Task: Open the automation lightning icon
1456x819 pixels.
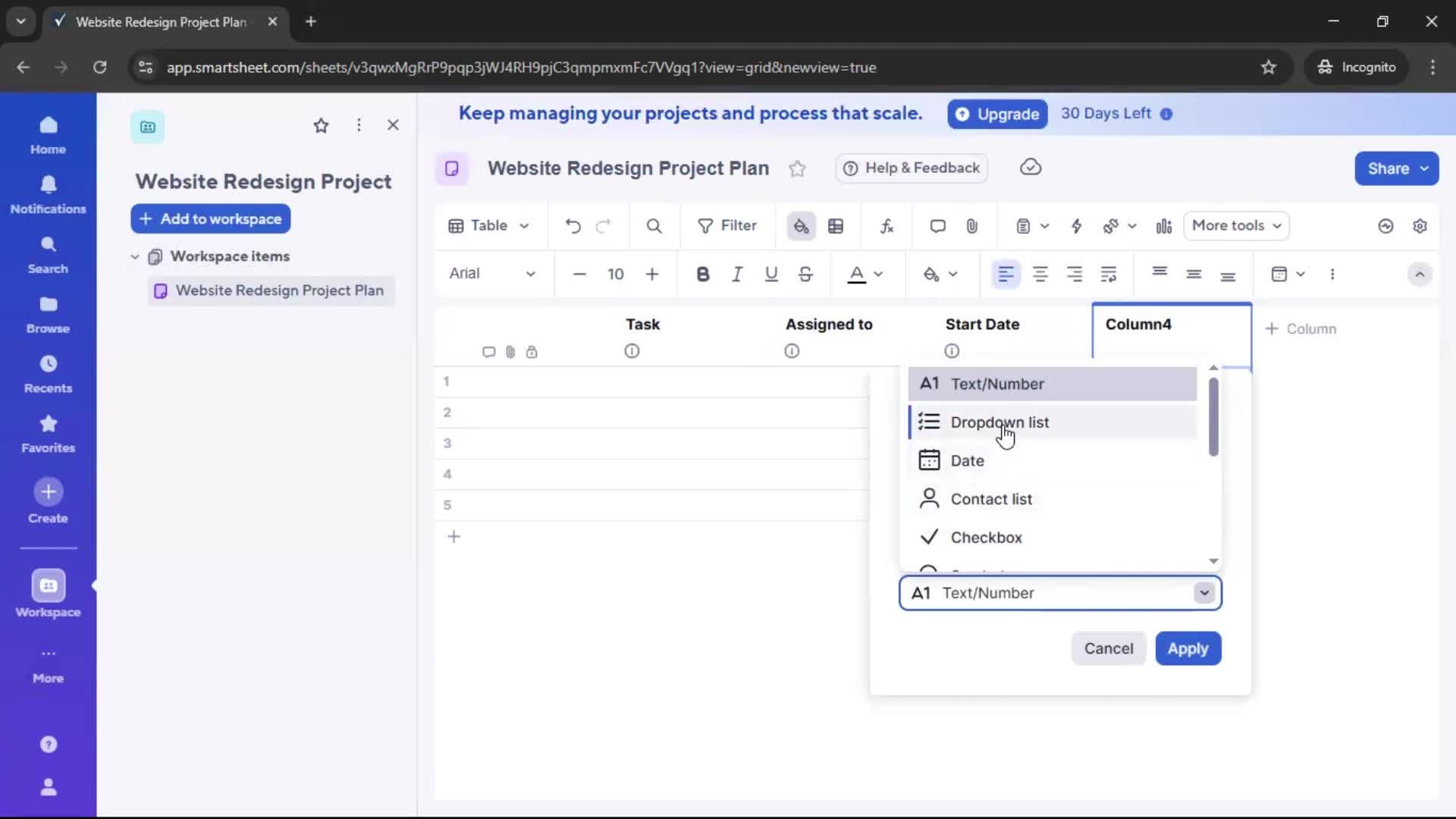Action: pos(1078,226)
